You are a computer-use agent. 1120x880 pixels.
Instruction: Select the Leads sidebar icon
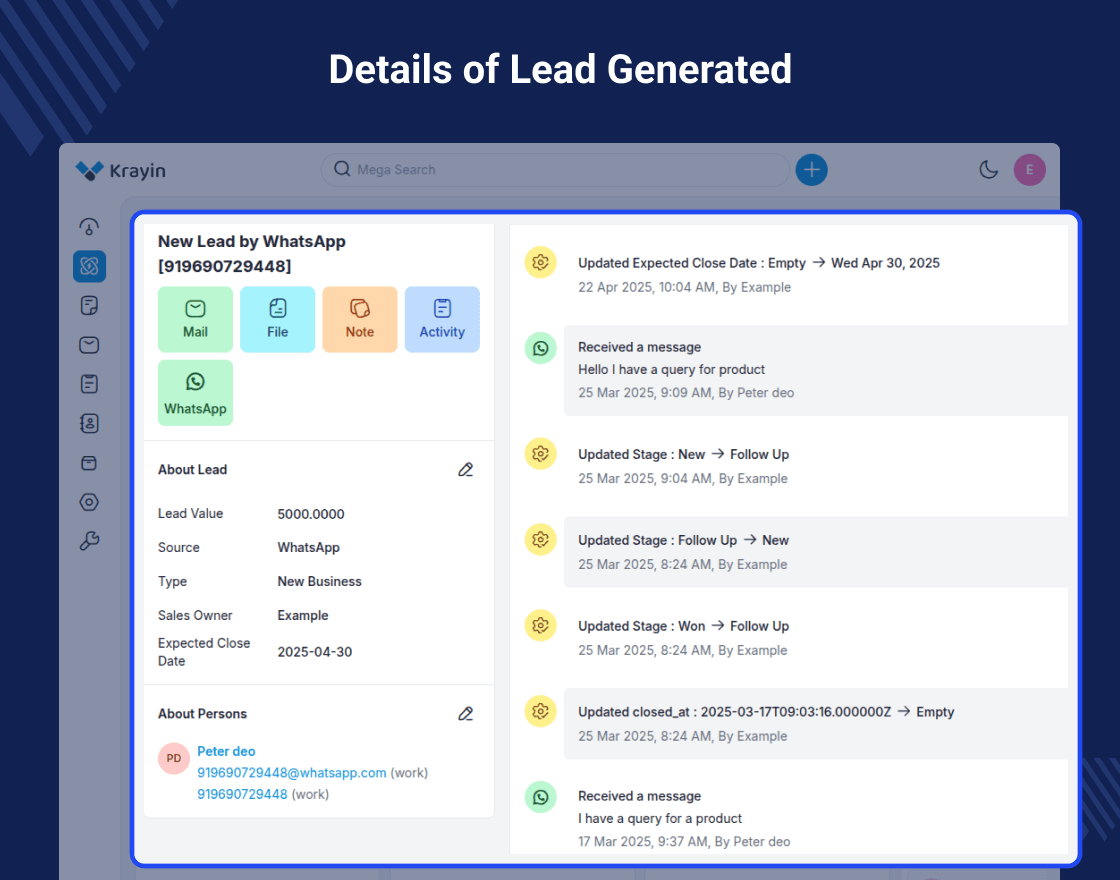click(89, 266)
